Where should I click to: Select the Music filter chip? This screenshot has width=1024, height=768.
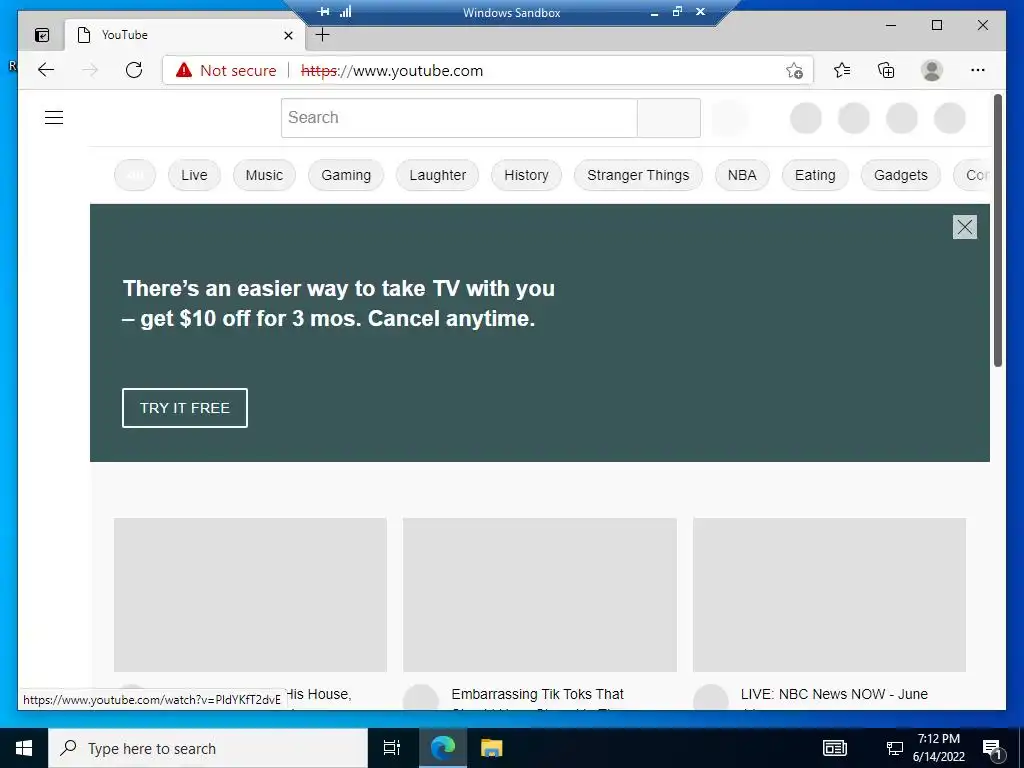click(x=264, y=175)
